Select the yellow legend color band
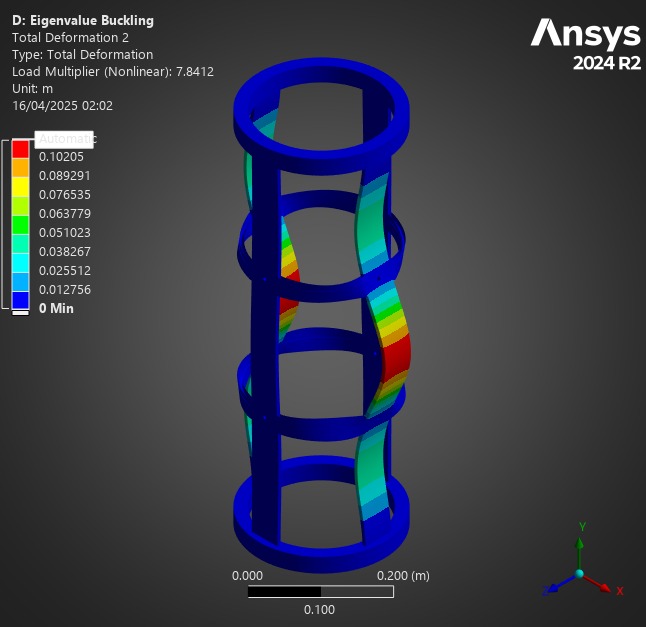646x627 pixels. pyautogui.click(x=20, y=186)
